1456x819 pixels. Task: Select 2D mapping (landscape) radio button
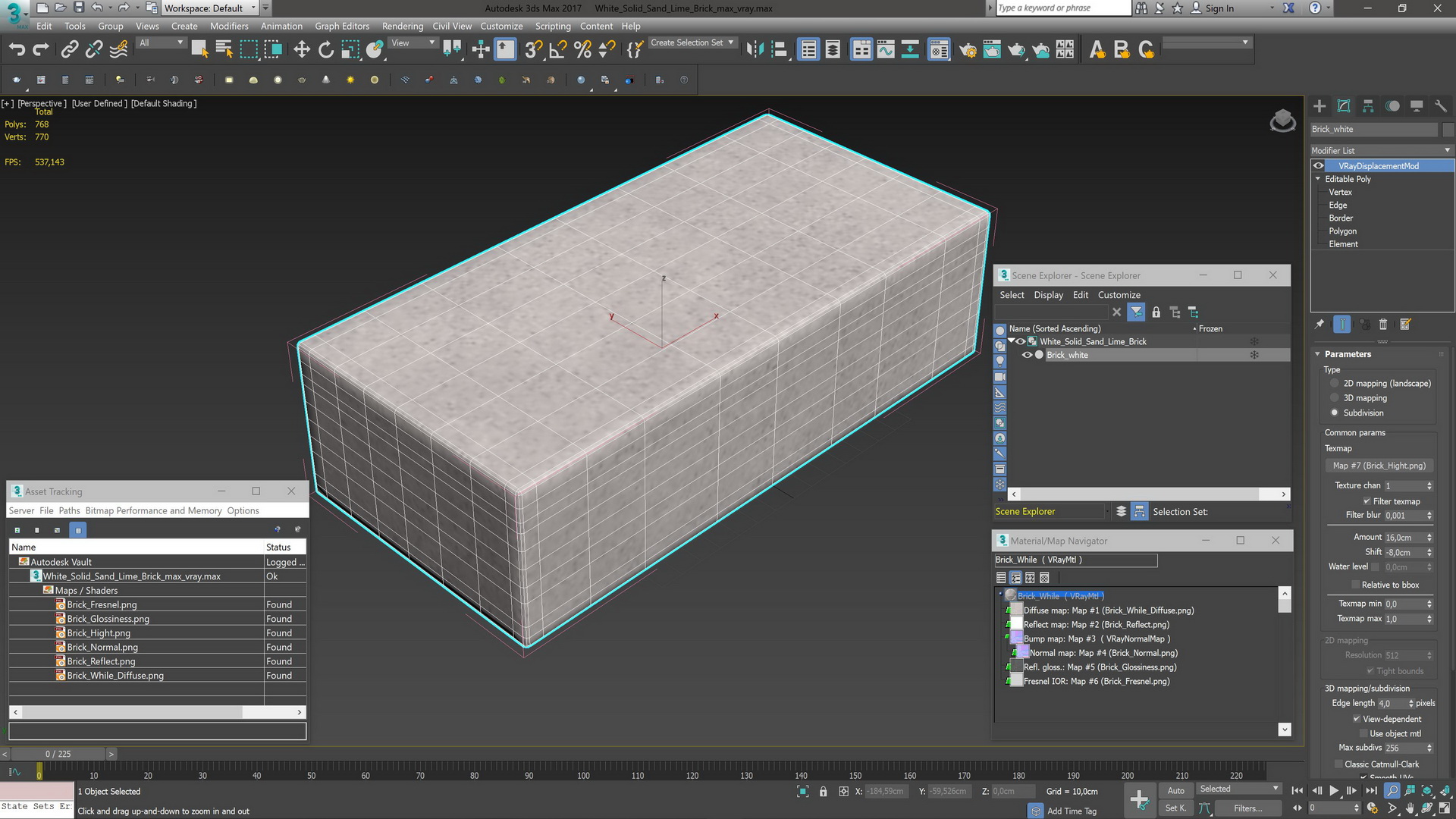click(x=1335, y=384)
